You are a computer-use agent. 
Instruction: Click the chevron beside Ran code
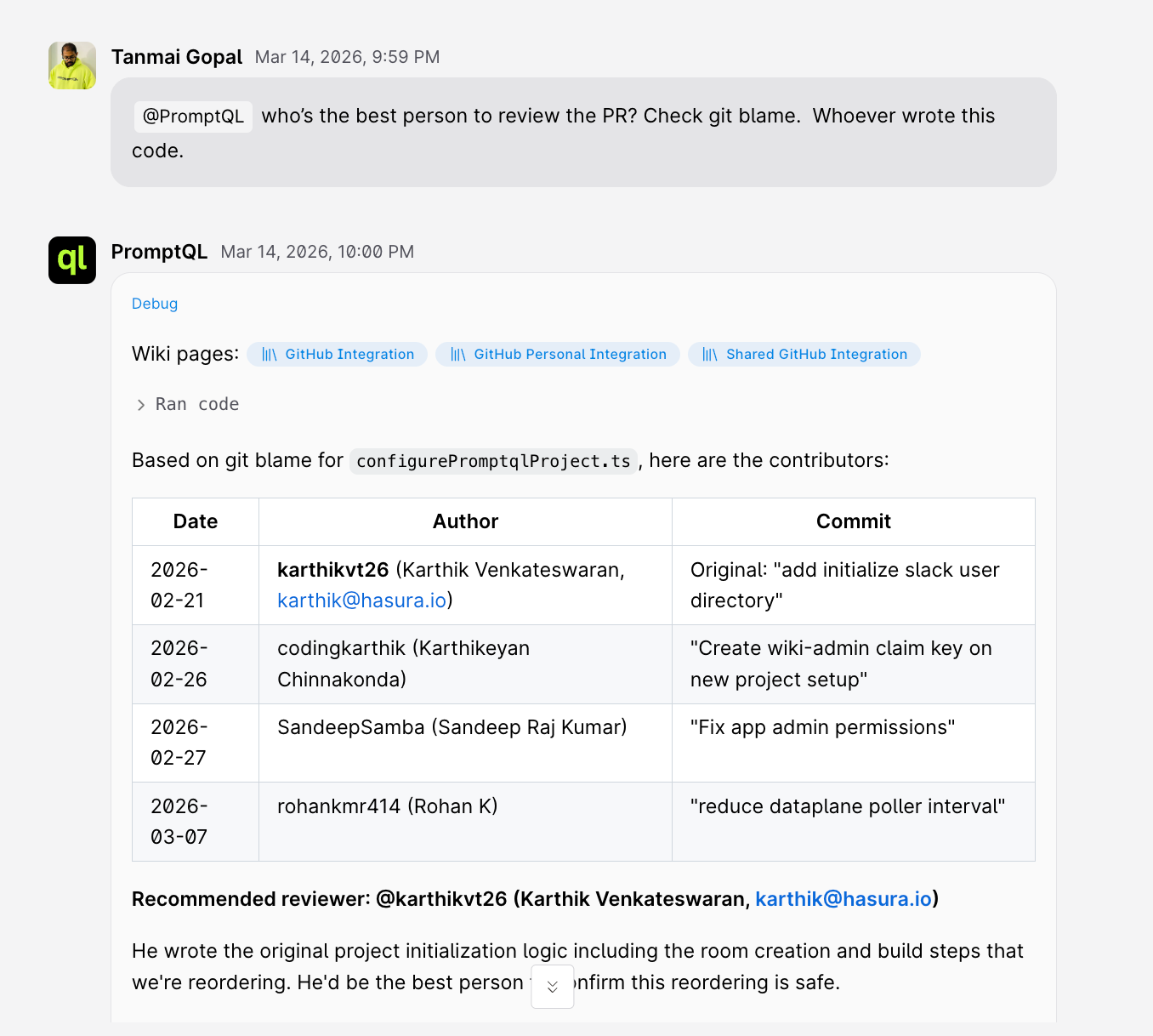tap(141, 405)
